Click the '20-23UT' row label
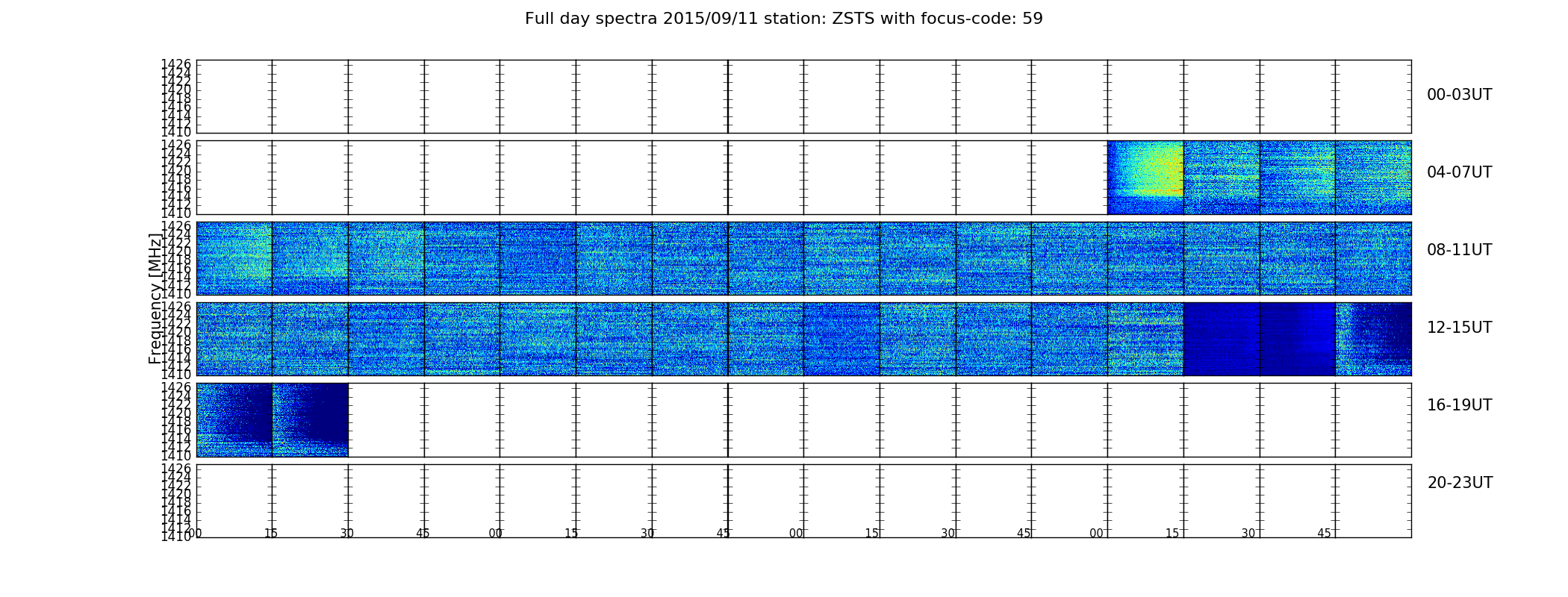Viewport: 1568px width, 597px height. click(1460, 483)
